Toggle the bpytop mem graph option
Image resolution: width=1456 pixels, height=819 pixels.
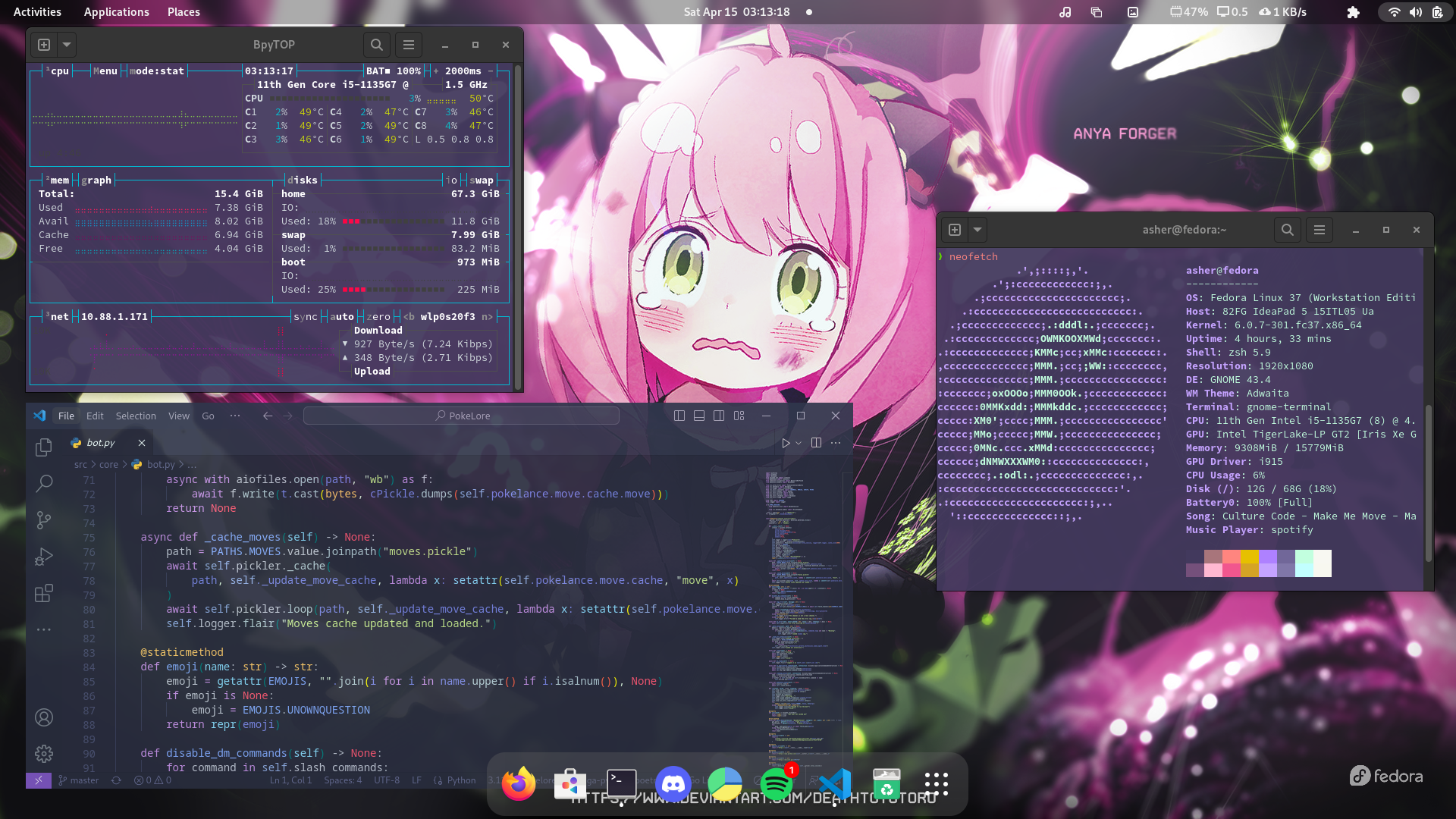click(x=96, y=180)
